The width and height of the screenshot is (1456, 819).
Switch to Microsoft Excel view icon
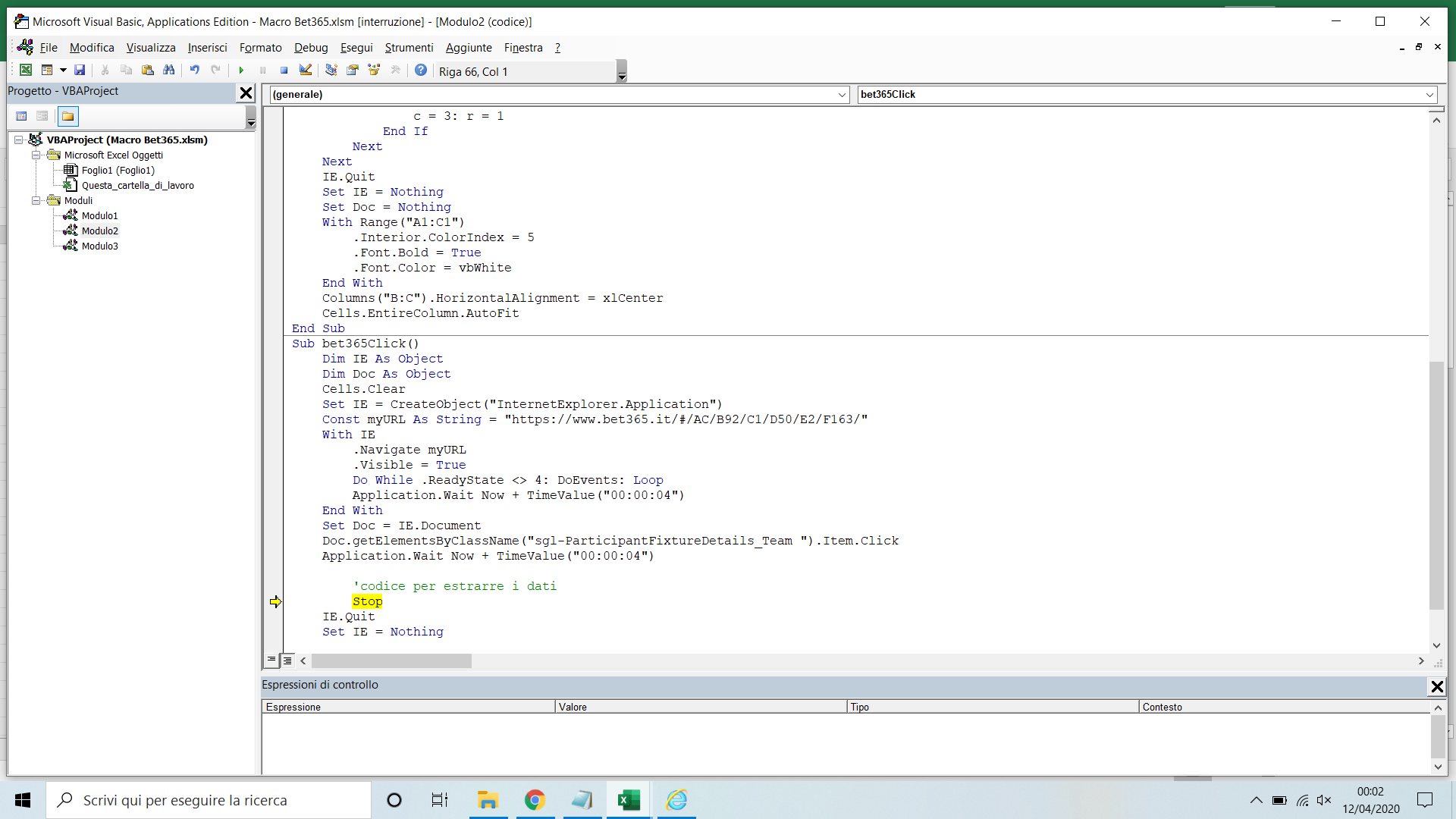tap(25, 71)
